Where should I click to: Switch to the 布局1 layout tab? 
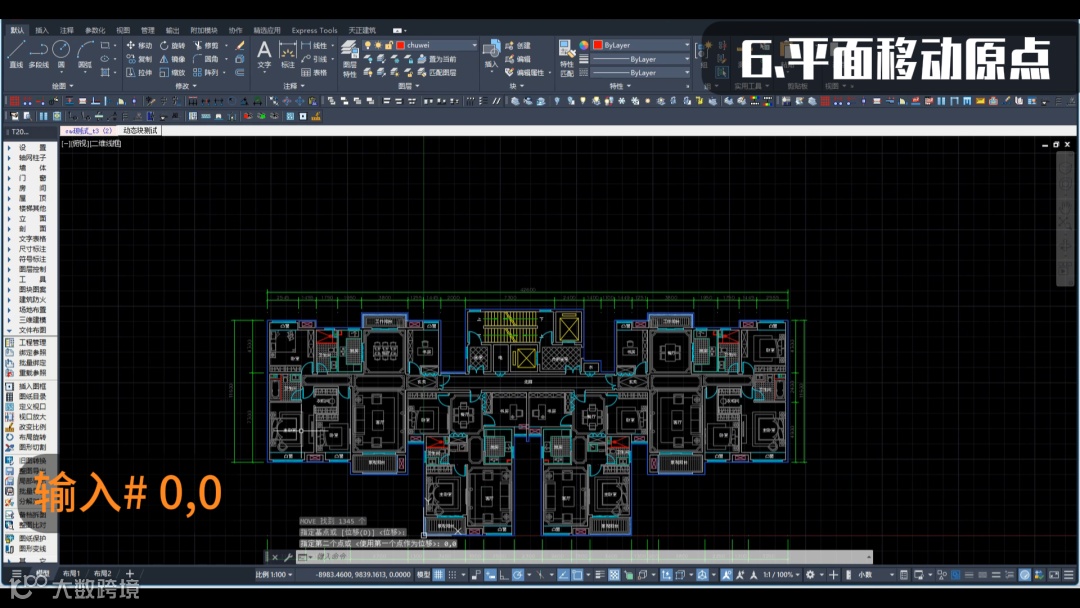(x=72, y=574)
